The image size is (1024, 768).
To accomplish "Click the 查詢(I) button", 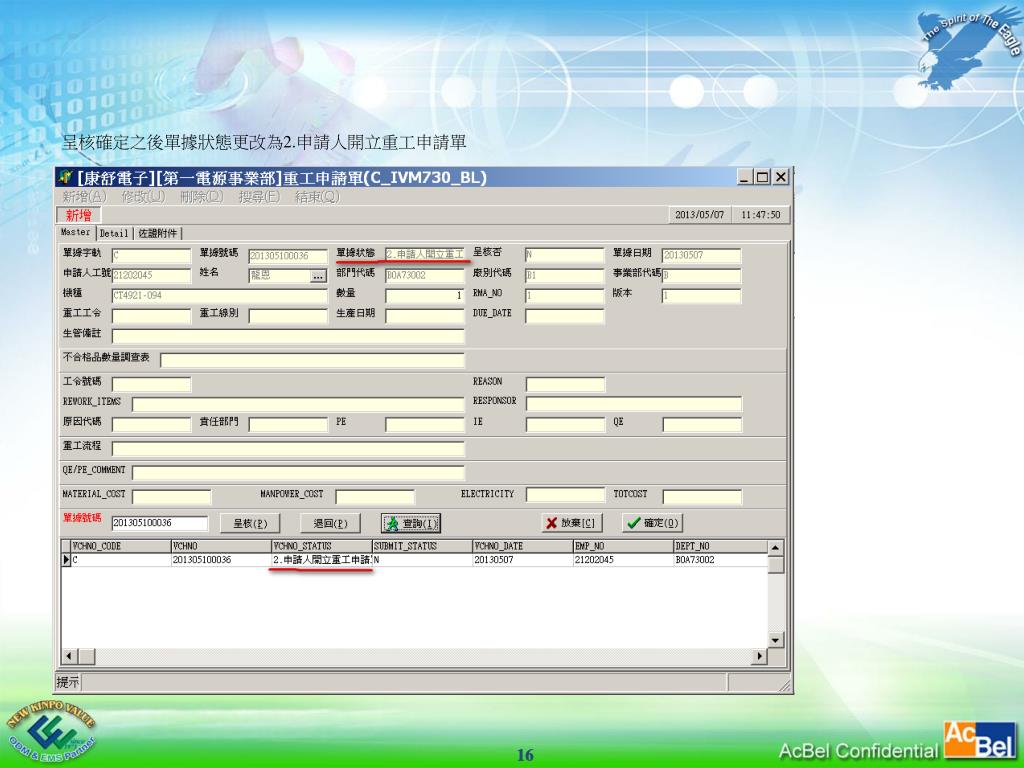I will click(411, 523).
